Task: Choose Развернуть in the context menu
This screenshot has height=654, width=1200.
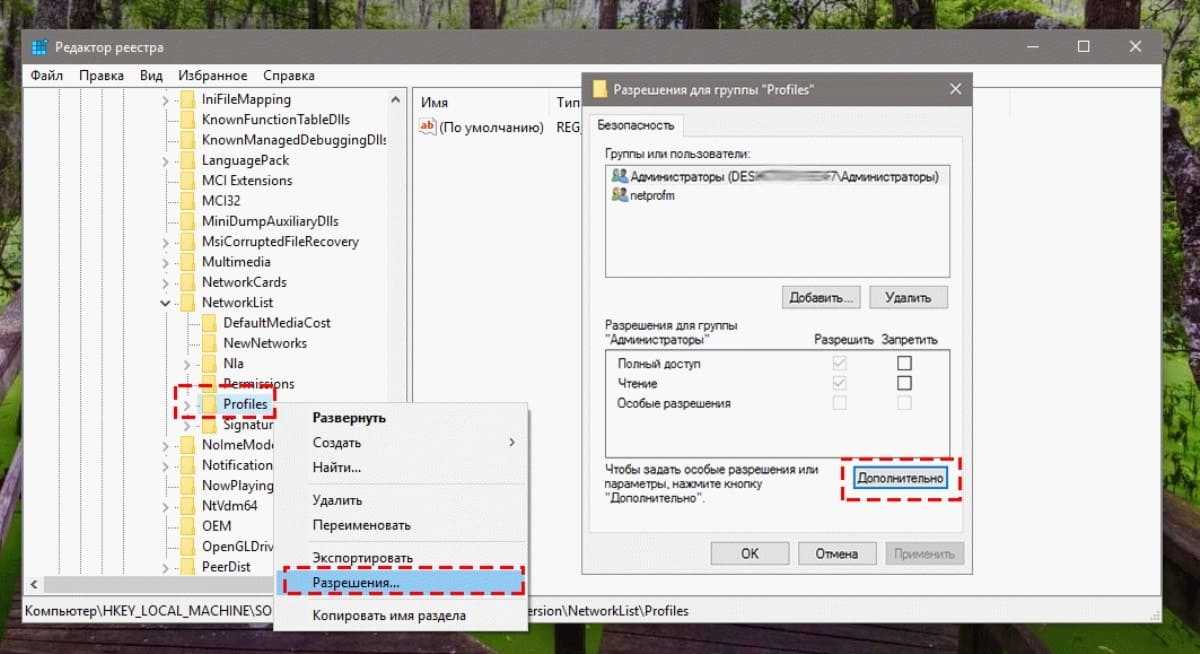Action: [x=403, y=418]
